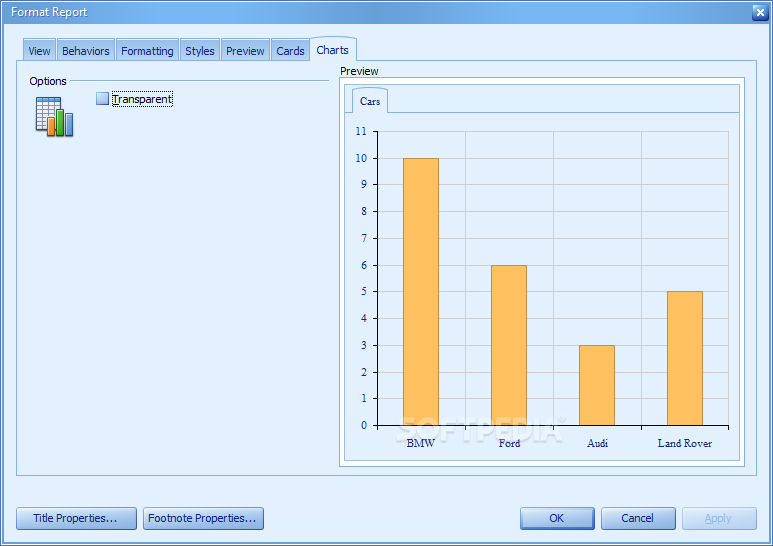Click the 11 value on the y-axis

361,131
